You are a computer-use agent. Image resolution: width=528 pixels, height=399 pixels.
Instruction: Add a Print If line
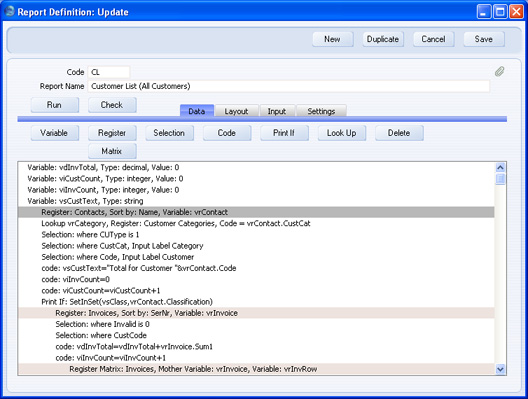[284, 133]
